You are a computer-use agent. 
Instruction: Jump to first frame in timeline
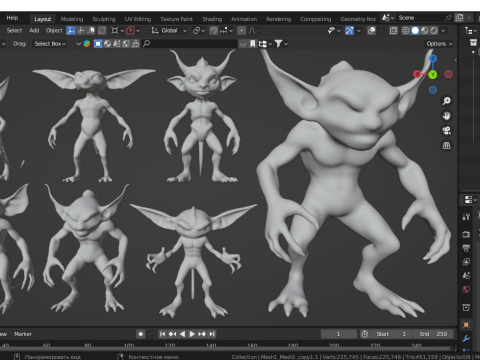pos(162,334)
